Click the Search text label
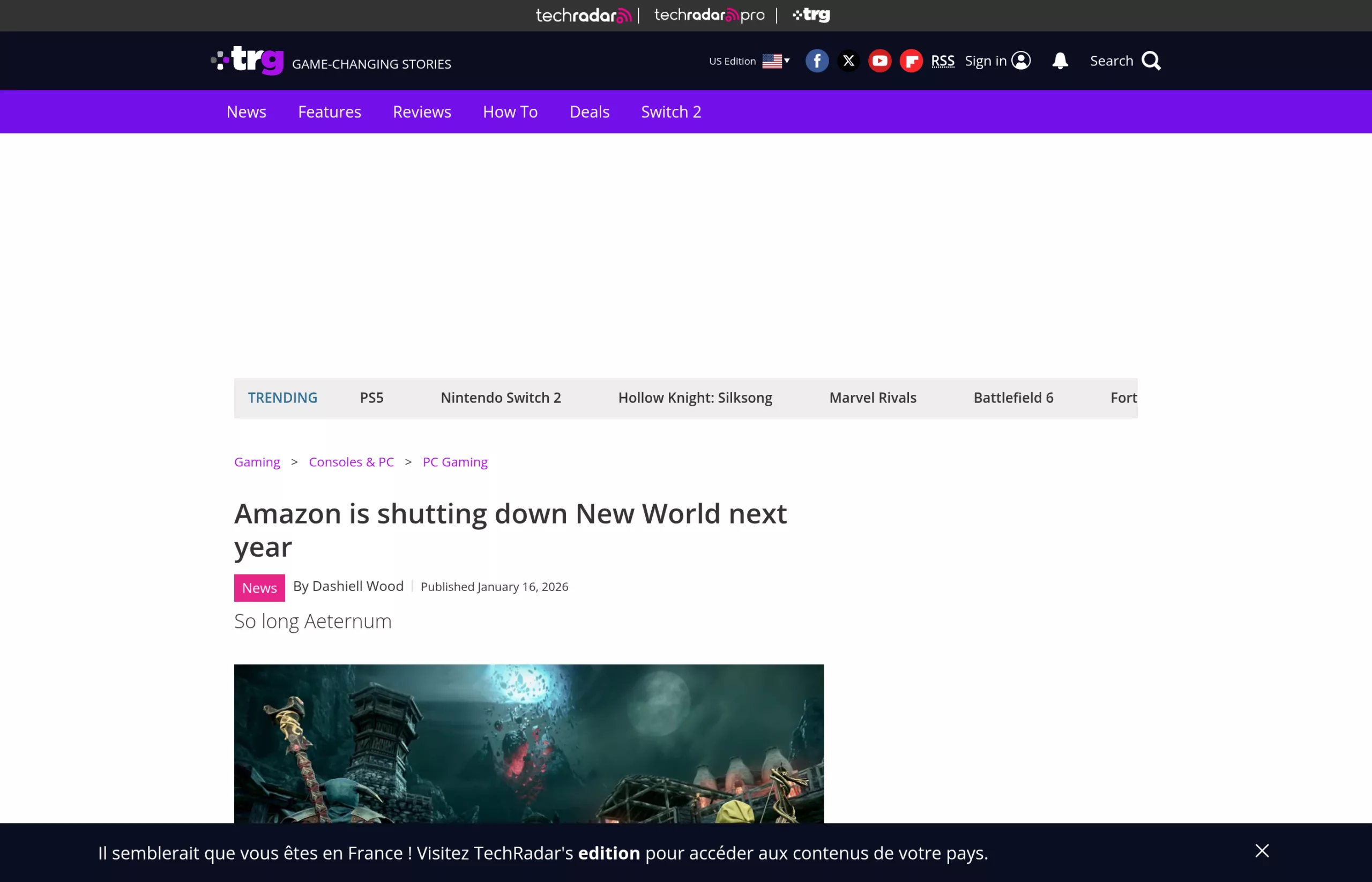Viewport: 1372px width, 882px height. [1112, 61]
